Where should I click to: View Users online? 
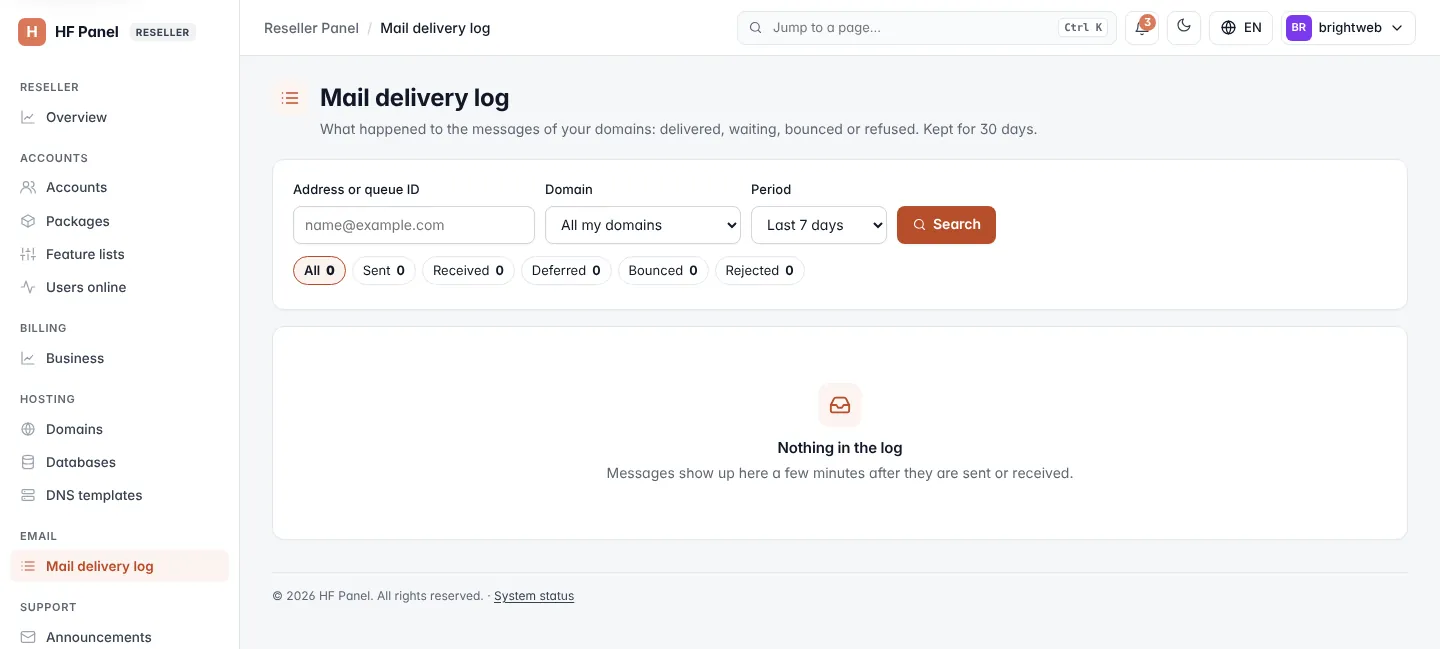pyautogui.click(x=119, y=287)
